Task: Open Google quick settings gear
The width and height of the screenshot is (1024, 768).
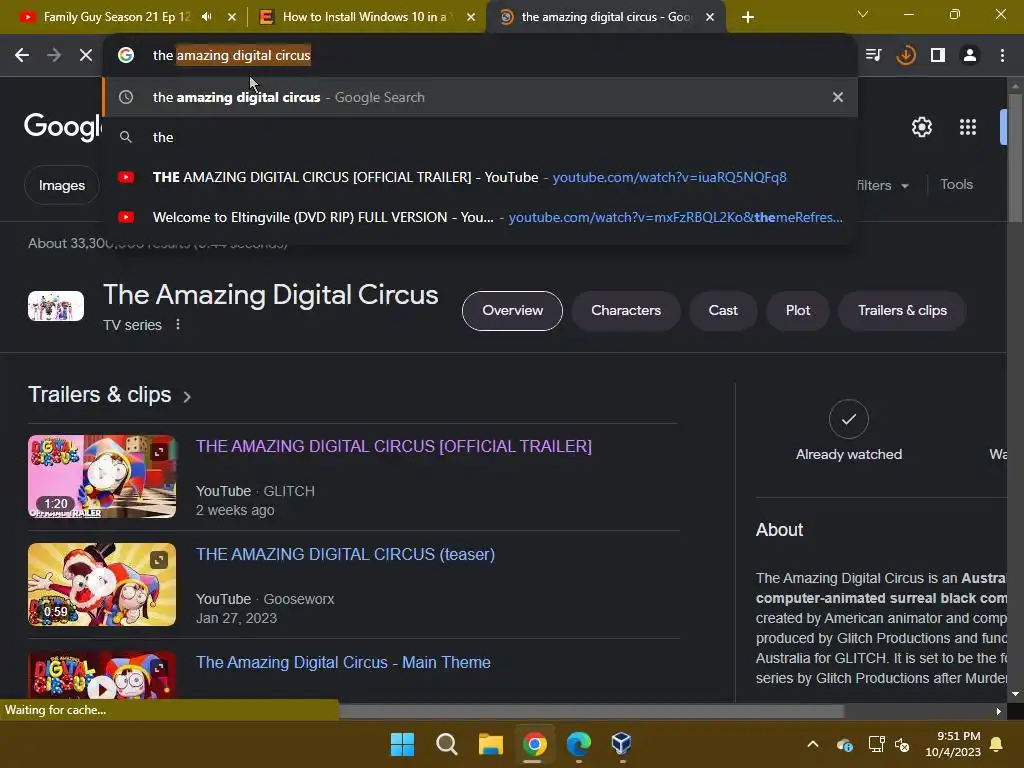Action: click(x=921, y=127)
